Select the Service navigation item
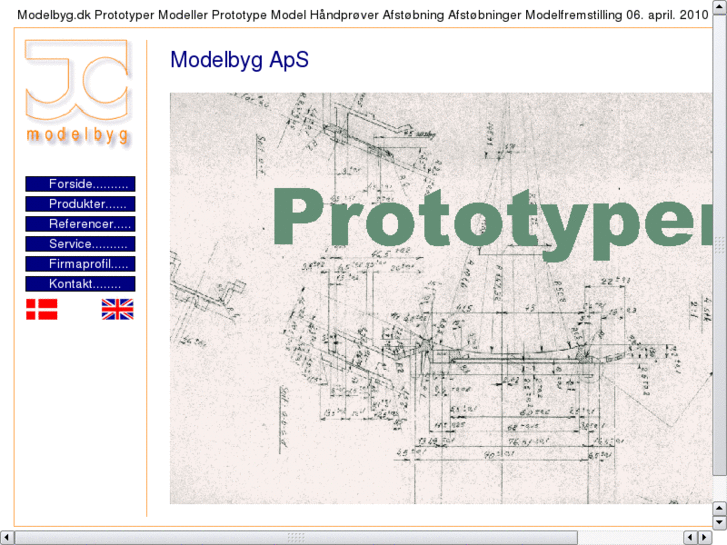Image resolution: width=727 pixels, height=545 pixels. coord(80,244)
